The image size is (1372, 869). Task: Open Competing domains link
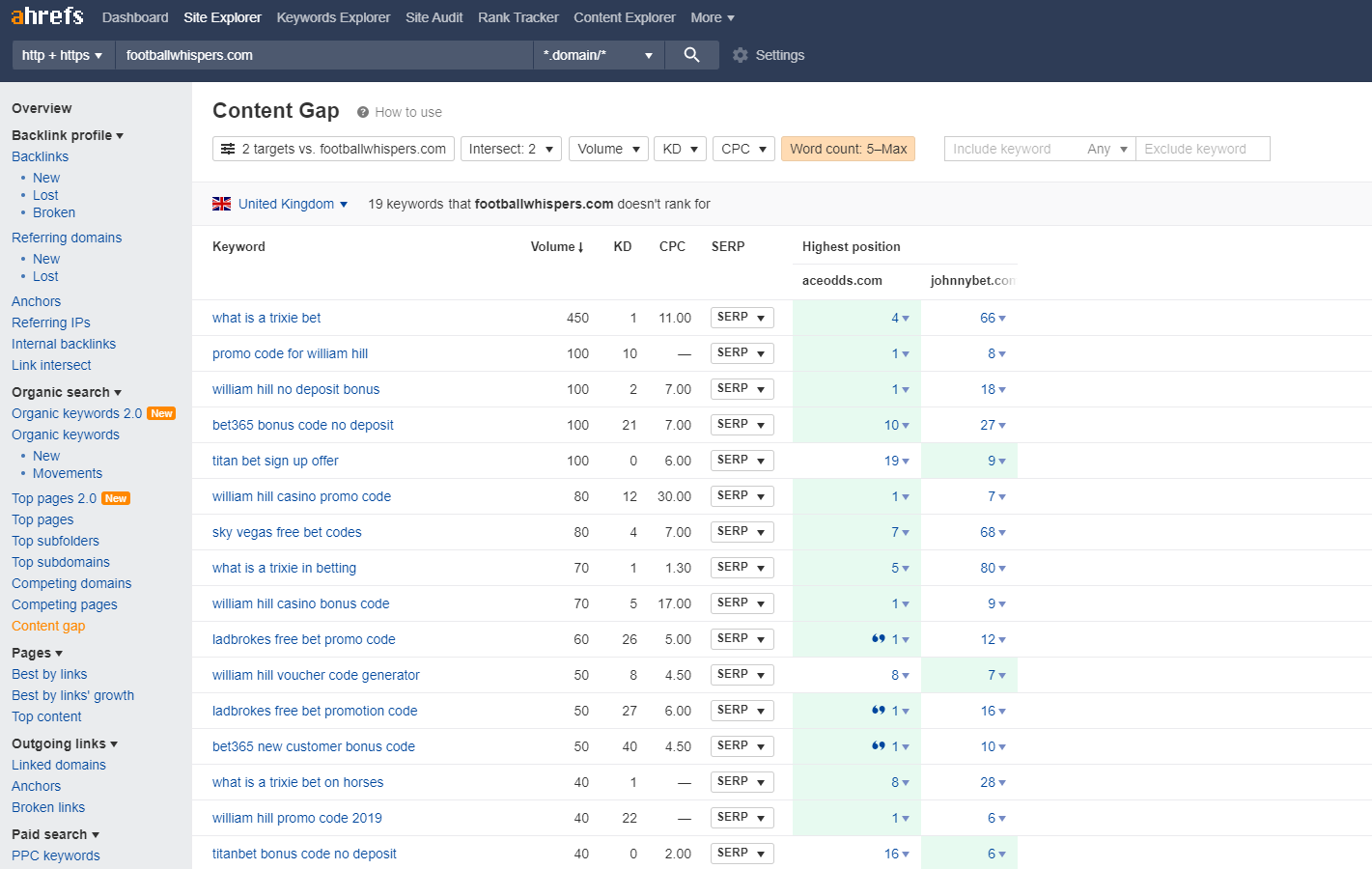(71, 583)
